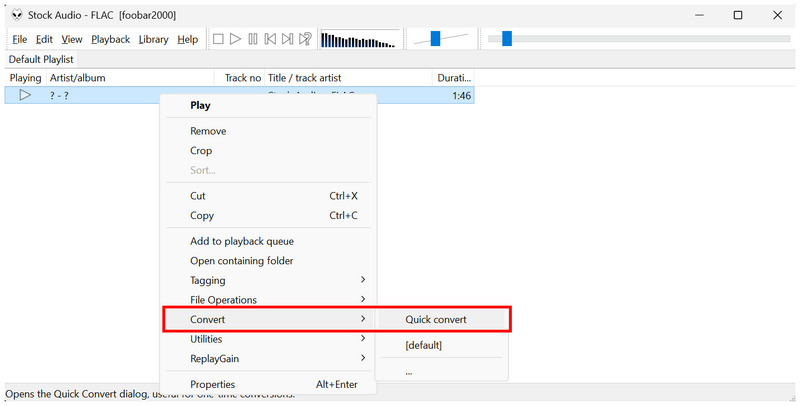This screenshot has height=406, width=800.
Task: Click the Artist/album column header
Action: pos(130,78)
